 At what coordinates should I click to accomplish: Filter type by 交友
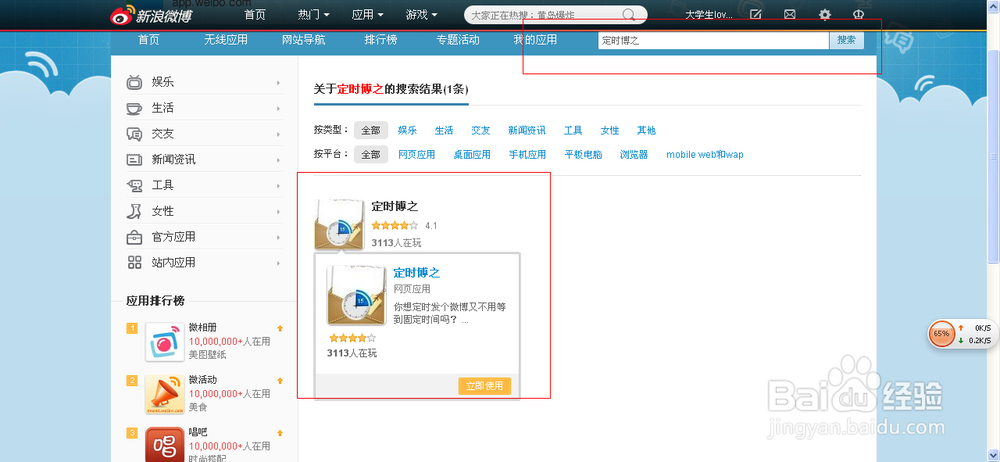point(481,130)
